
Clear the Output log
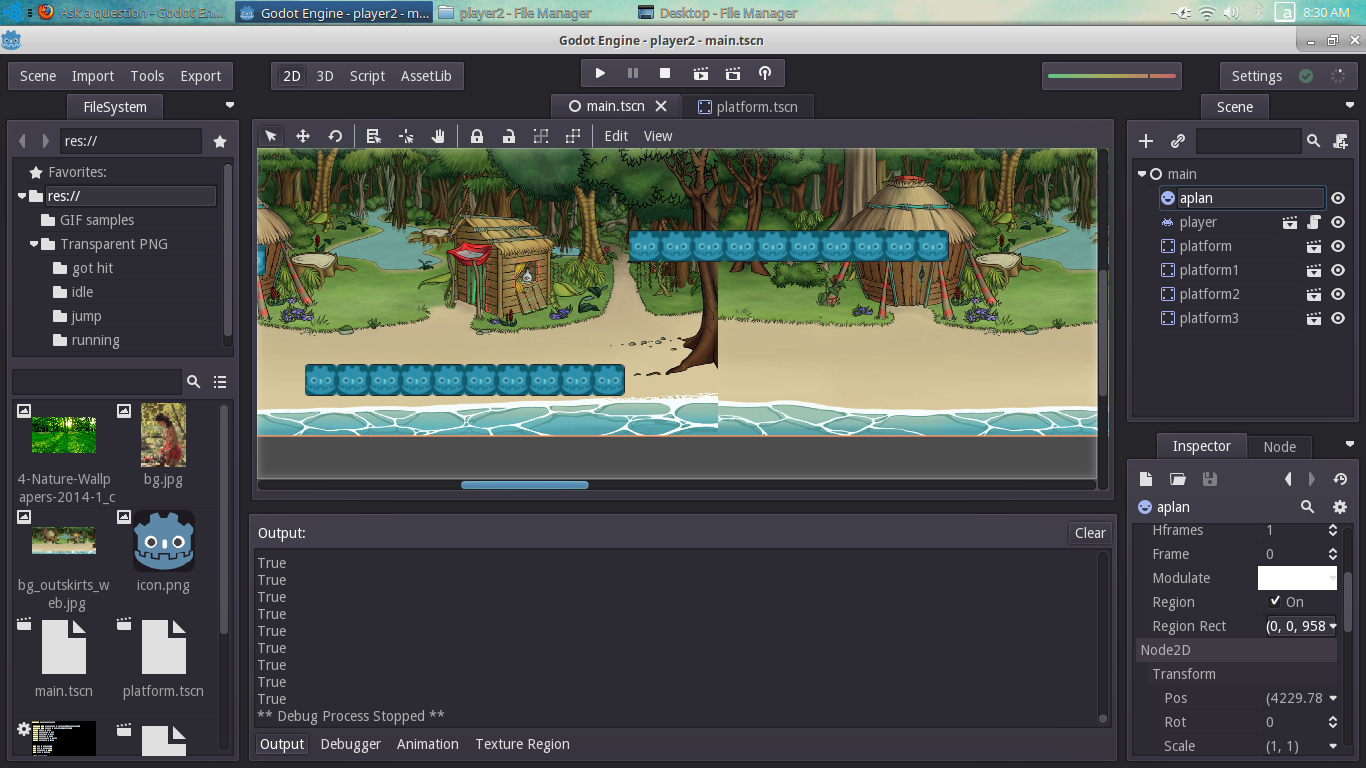coord(1089,533)
